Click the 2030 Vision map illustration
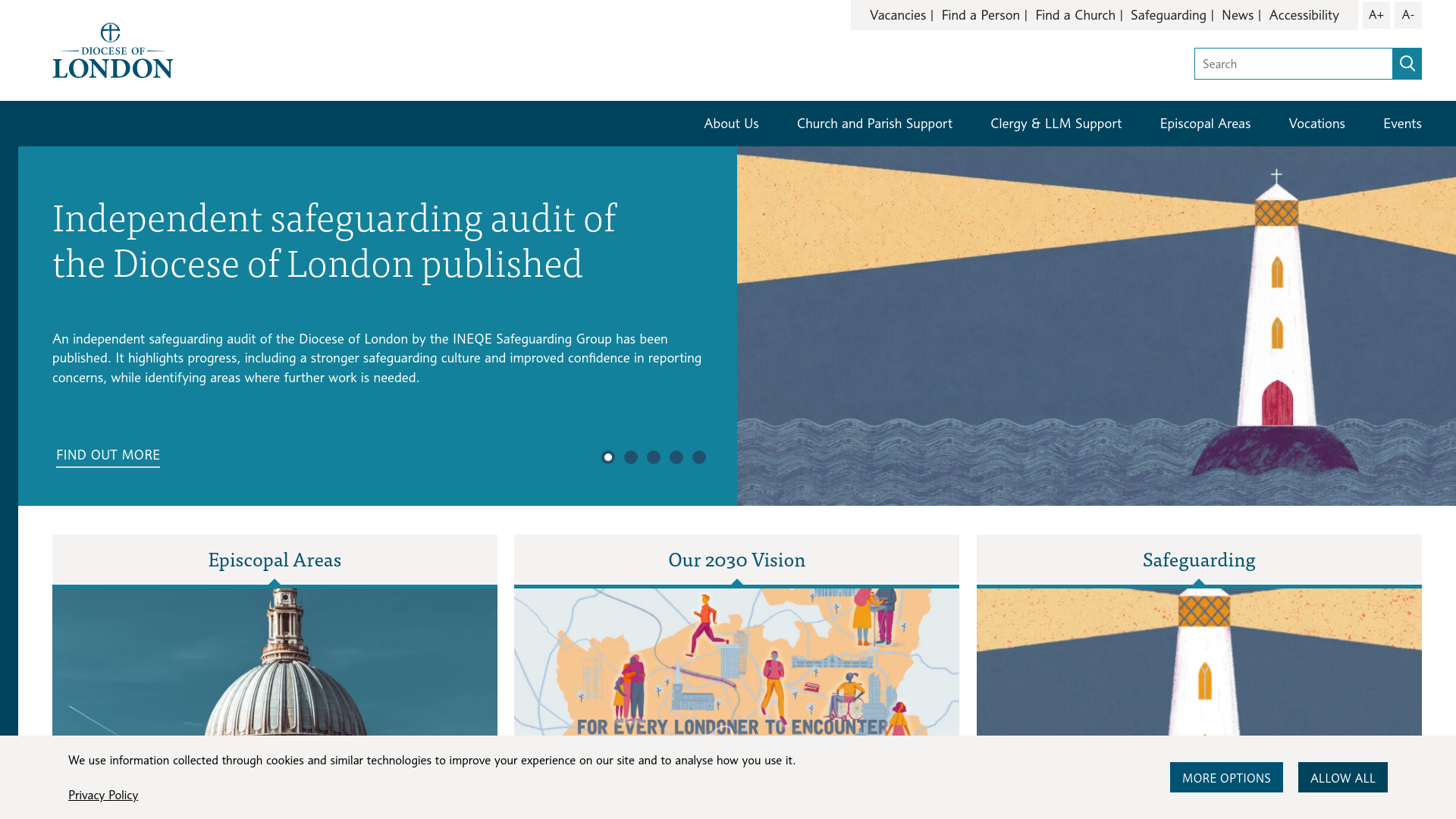The image size is (1456, 819). pyautogui.click(x=736, y=661)
